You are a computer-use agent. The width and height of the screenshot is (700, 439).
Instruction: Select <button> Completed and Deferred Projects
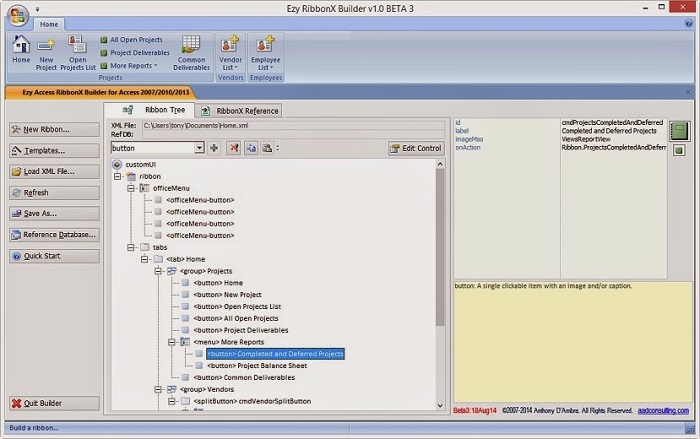[x=275, y=354]
